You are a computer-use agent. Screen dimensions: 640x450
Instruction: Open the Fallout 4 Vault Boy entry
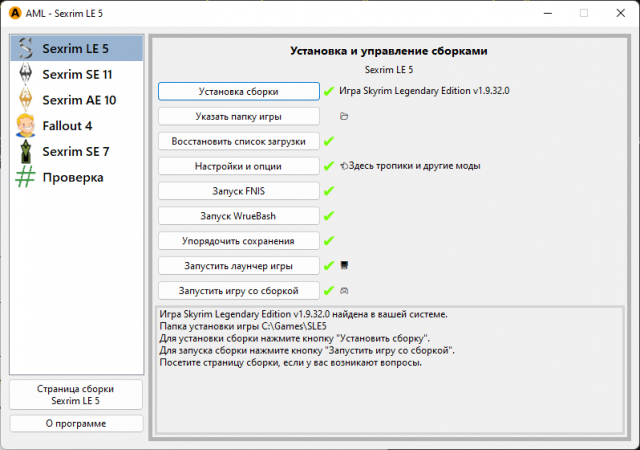click(x=26, y=126)
